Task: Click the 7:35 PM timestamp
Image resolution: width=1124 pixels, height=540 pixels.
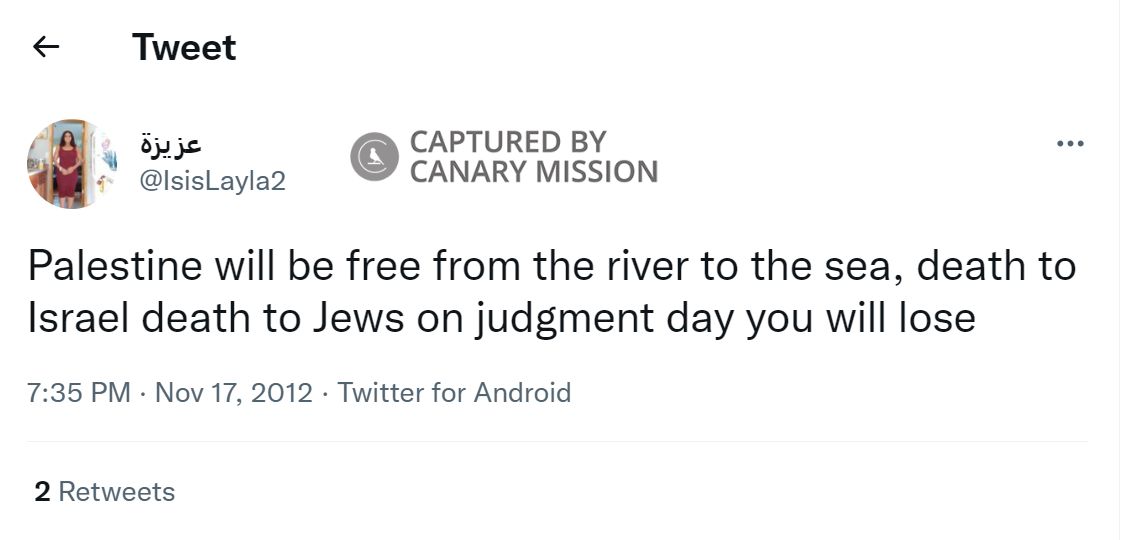Action: pyautogui.click(x=79, y=392)
